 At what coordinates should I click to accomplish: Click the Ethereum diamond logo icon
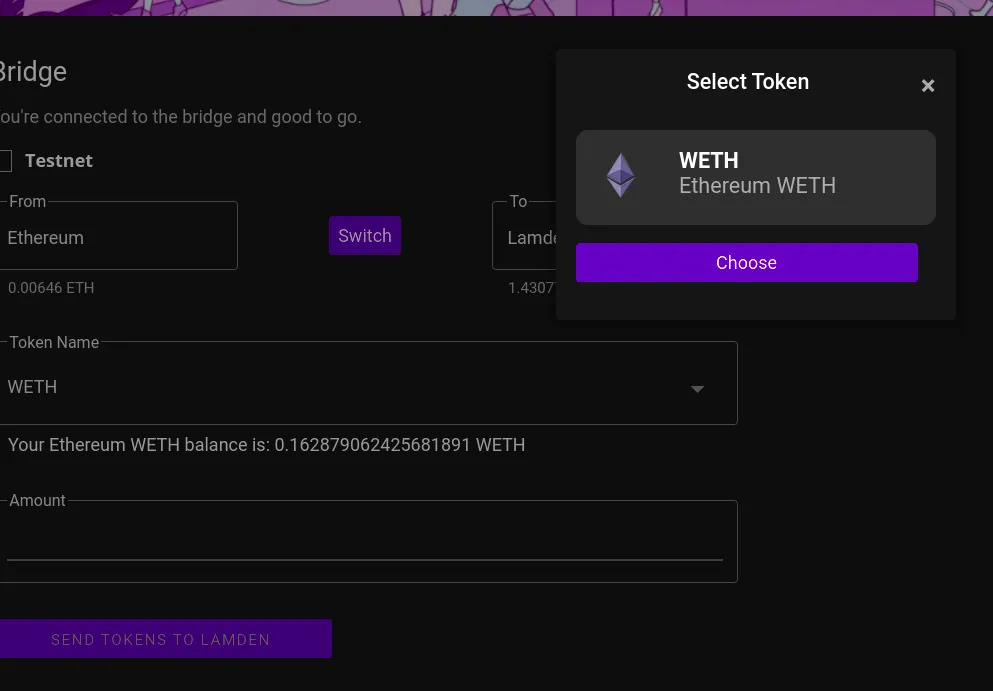[621, 175]
